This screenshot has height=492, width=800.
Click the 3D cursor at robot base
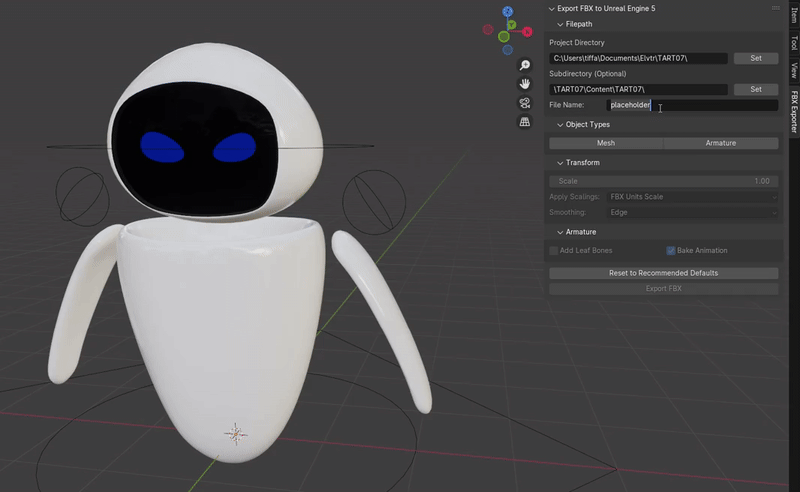236,434
